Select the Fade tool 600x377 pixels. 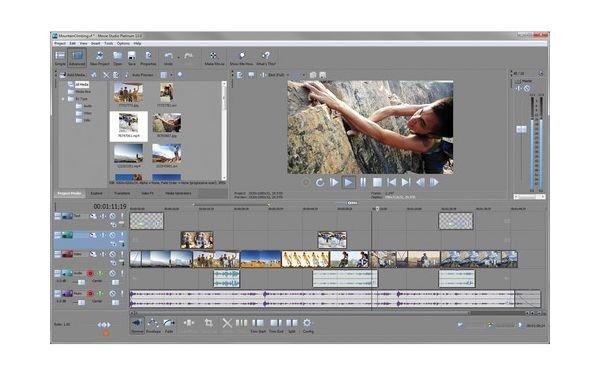coord(169,325)
